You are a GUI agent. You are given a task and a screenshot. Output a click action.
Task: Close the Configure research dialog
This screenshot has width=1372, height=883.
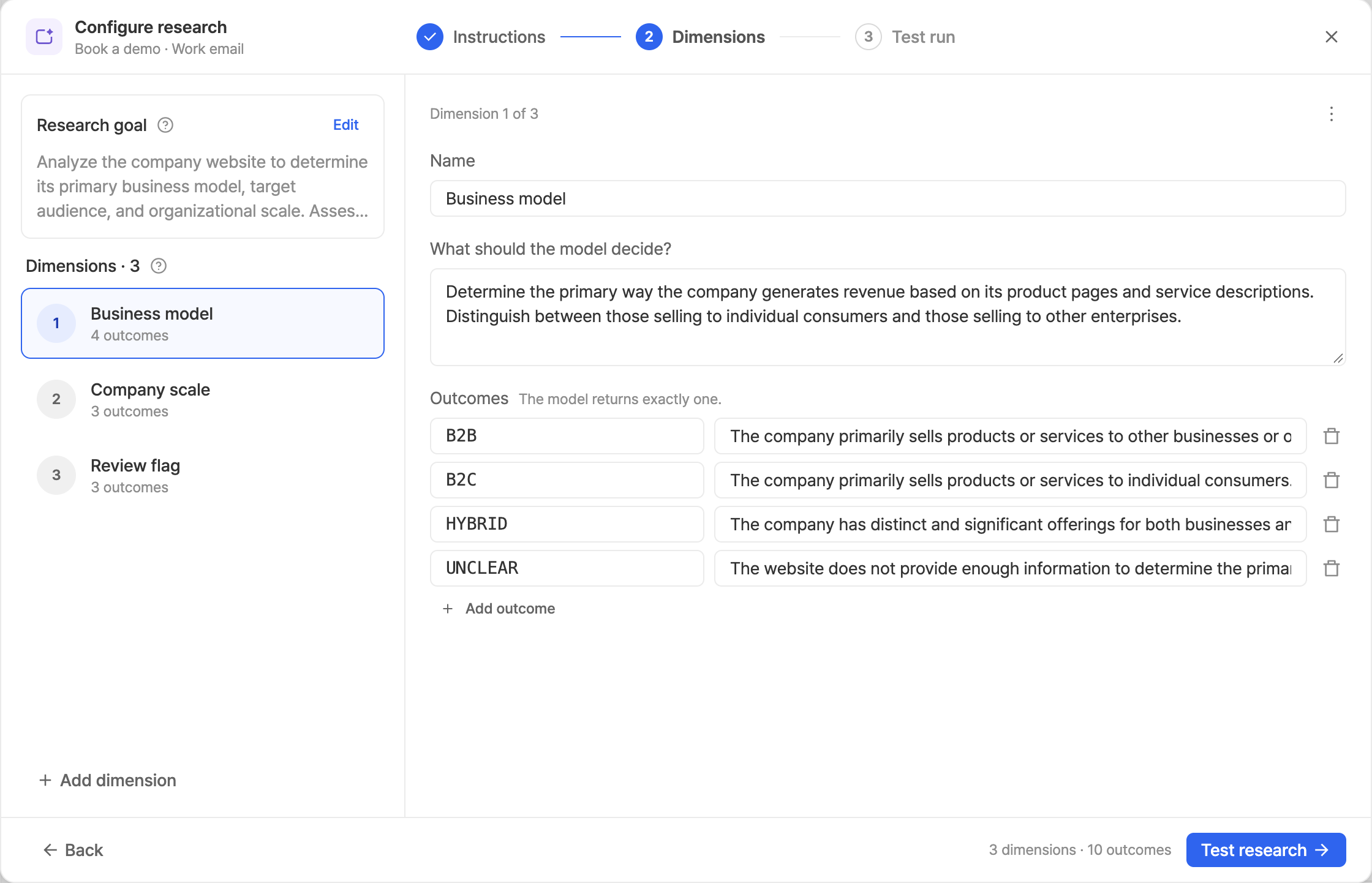click(1331, 37)
